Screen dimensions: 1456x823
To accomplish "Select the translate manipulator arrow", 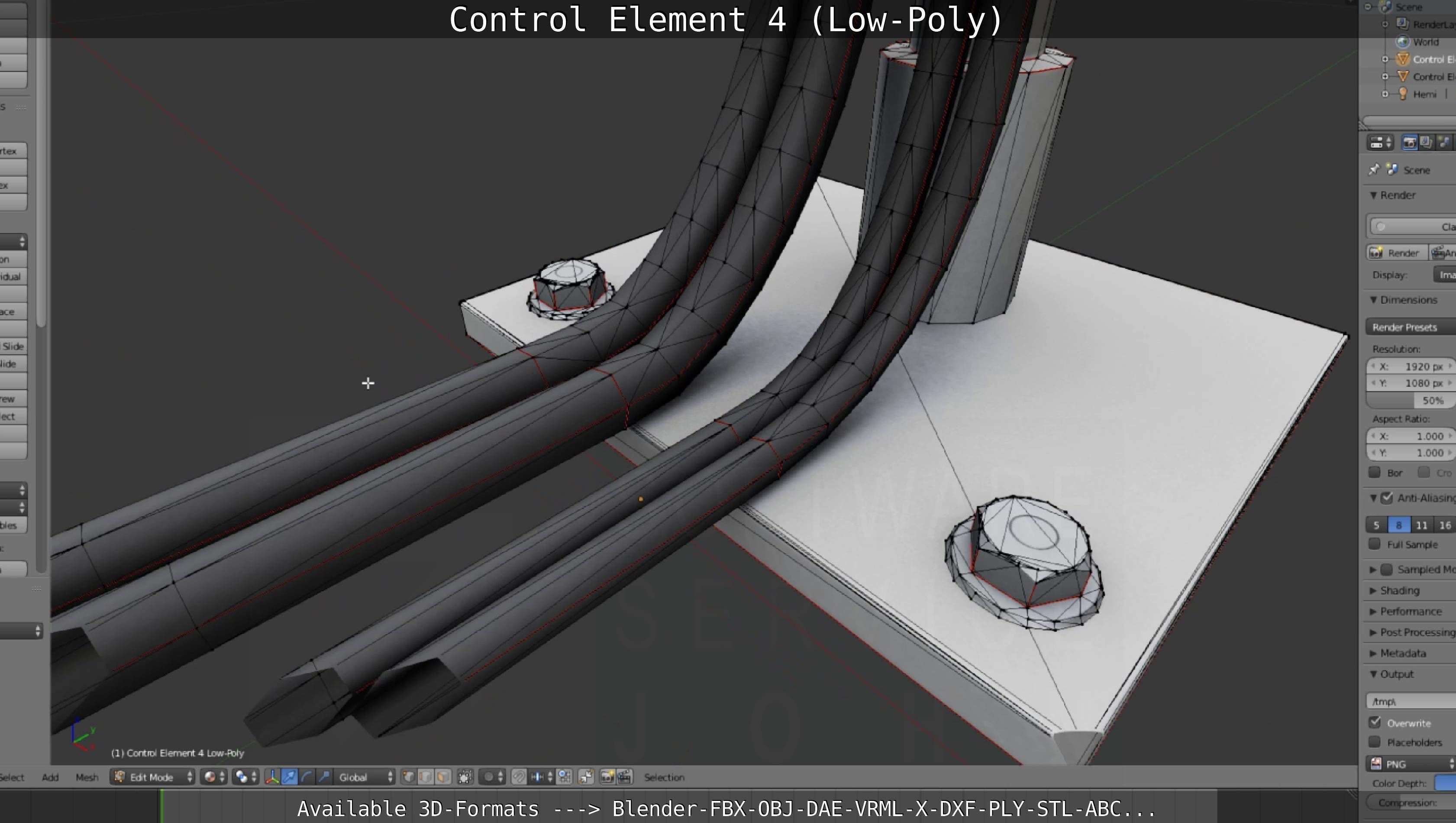I will click(x=289, y=777).
